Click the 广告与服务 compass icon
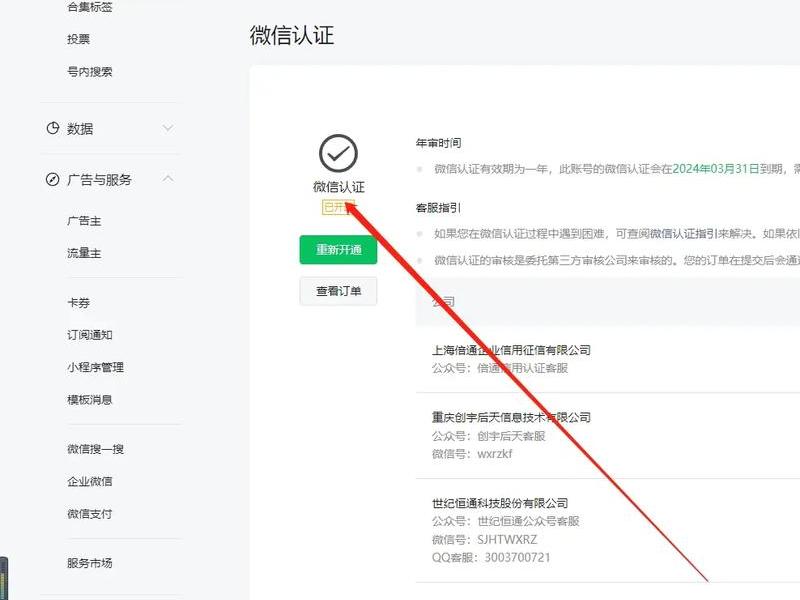This screenshot has width=800, height=600. coord(53,179)
